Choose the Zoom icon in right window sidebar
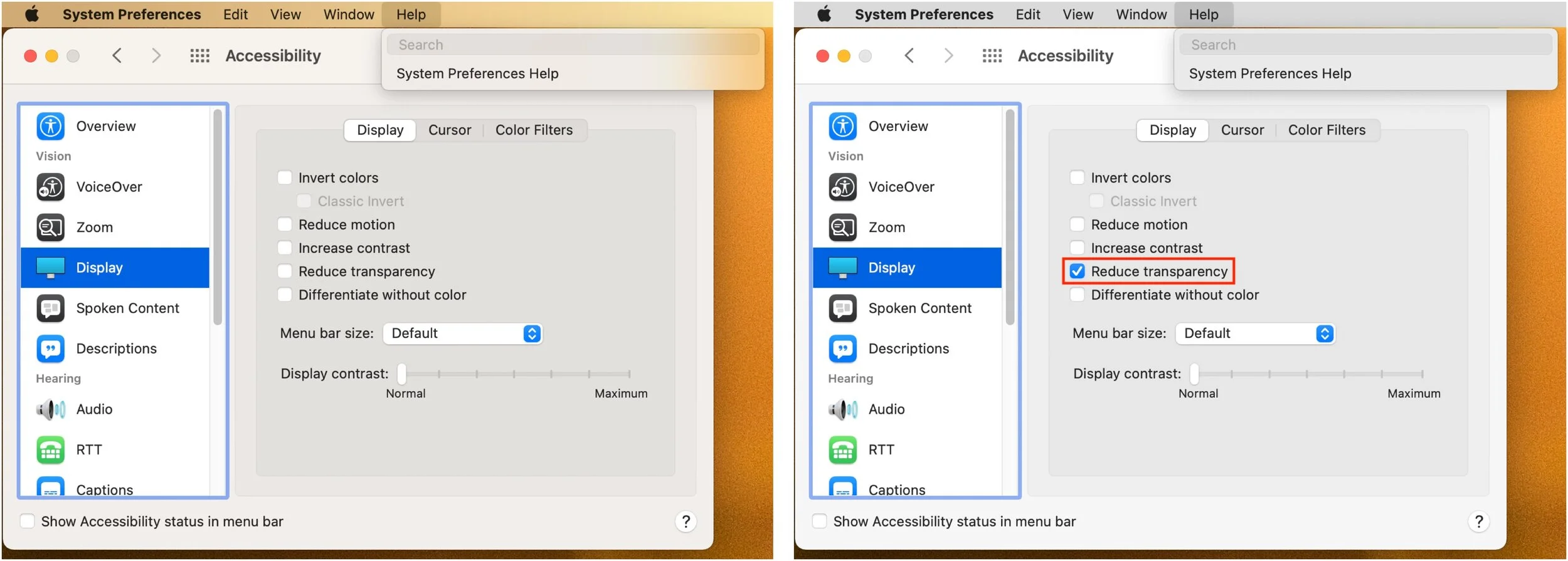This screenshot has height=561, width=1568. (842, 228)
